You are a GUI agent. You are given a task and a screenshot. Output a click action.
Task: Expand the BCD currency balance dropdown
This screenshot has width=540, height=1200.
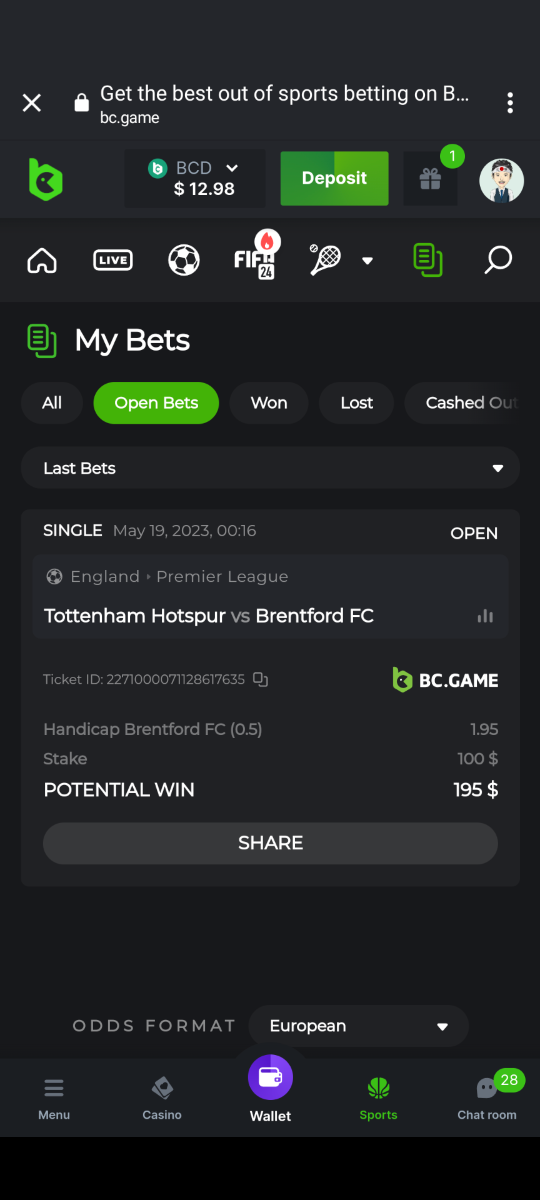(x=194, y=179)
